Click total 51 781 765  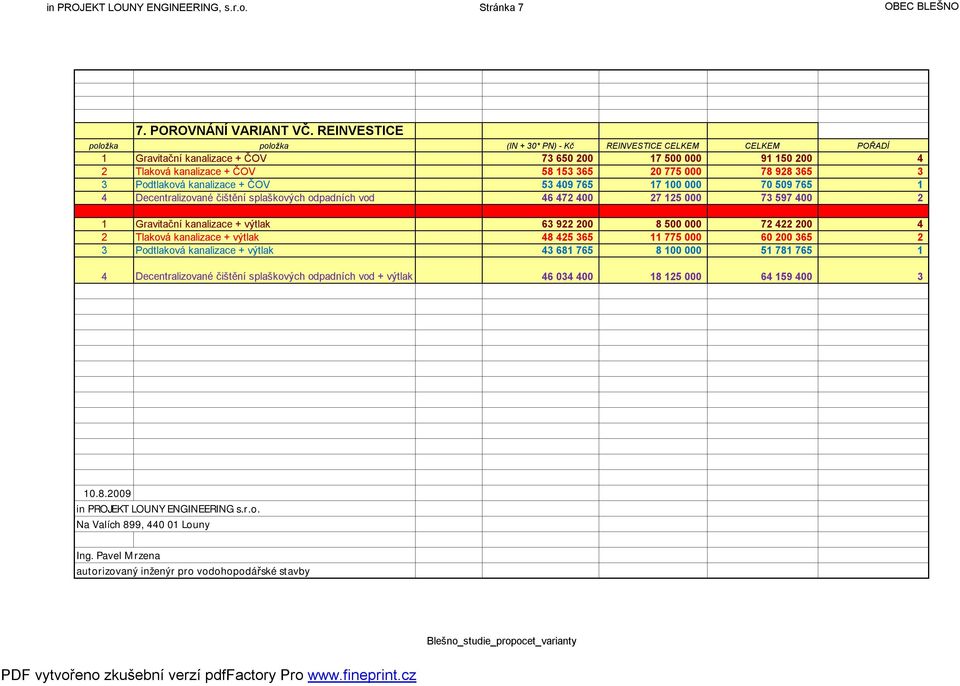[786, 251]
